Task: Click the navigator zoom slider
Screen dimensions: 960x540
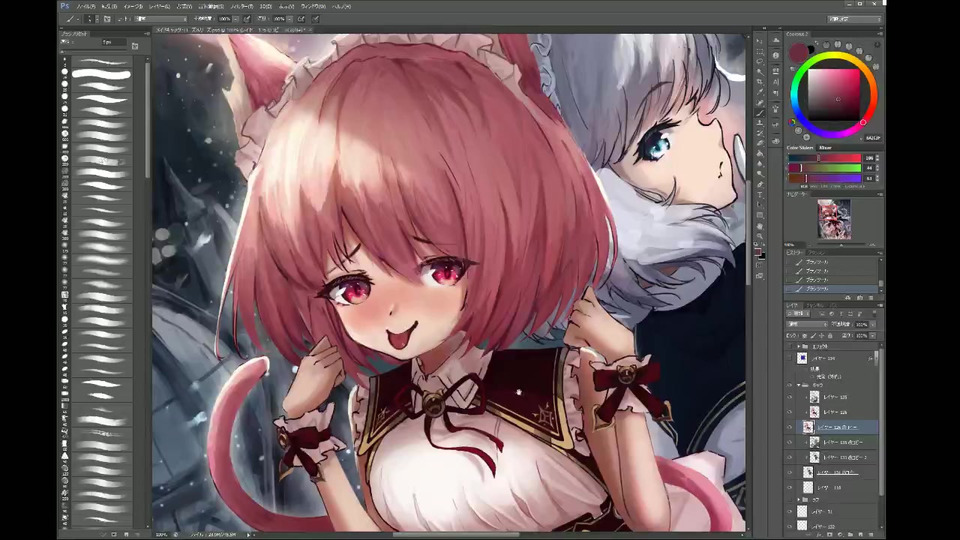Action: point(841,244)
